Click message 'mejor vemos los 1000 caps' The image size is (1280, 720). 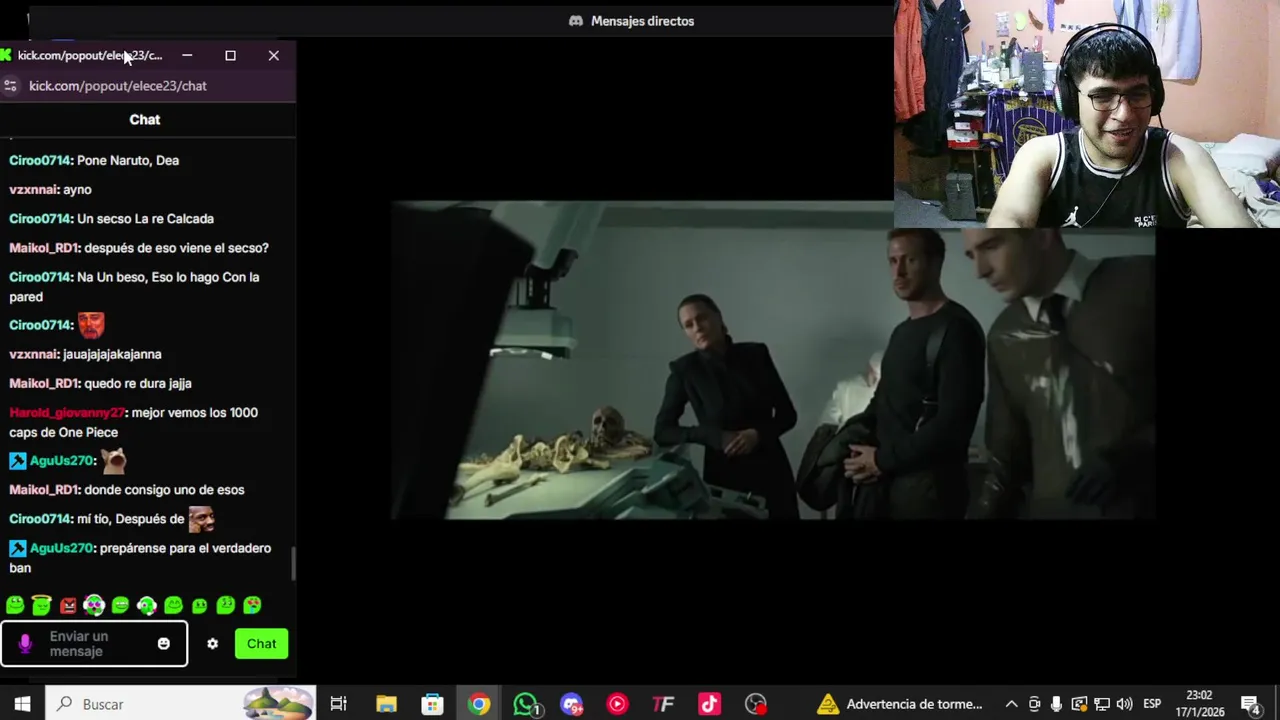point(133,423)
